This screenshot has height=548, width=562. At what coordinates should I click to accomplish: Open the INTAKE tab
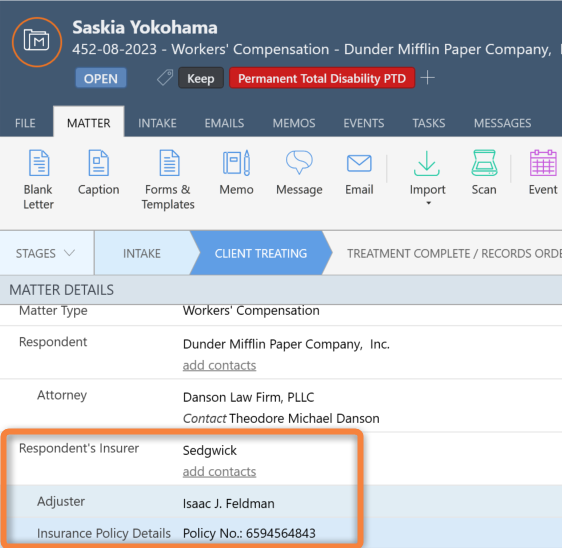point(157,123)
